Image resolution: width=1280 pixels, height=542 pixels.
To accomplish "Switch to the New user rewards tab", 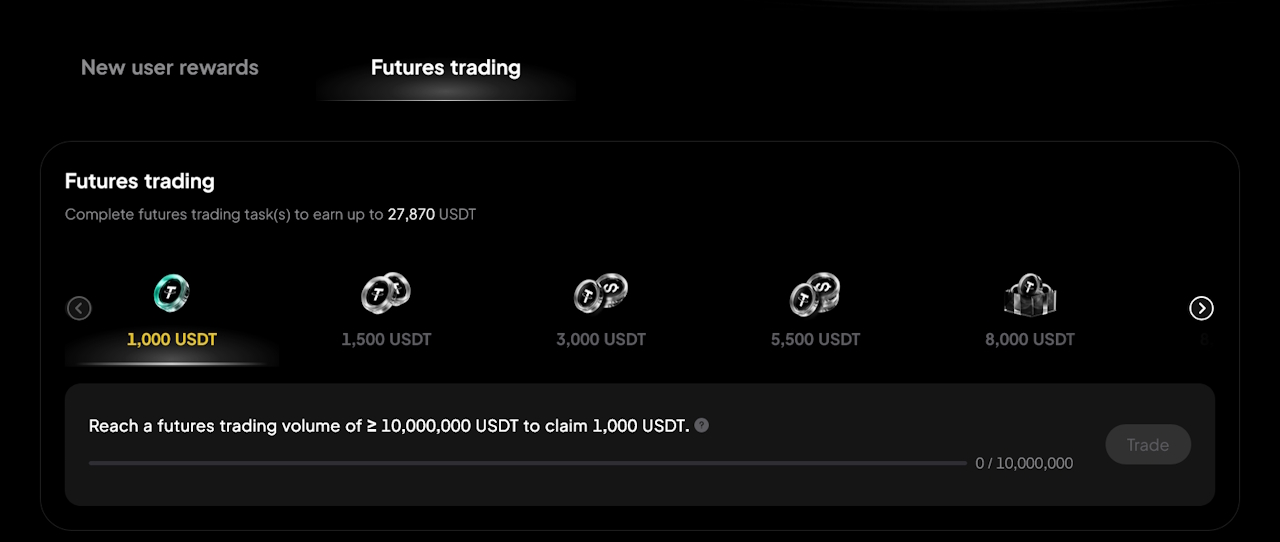I will 170,68.
